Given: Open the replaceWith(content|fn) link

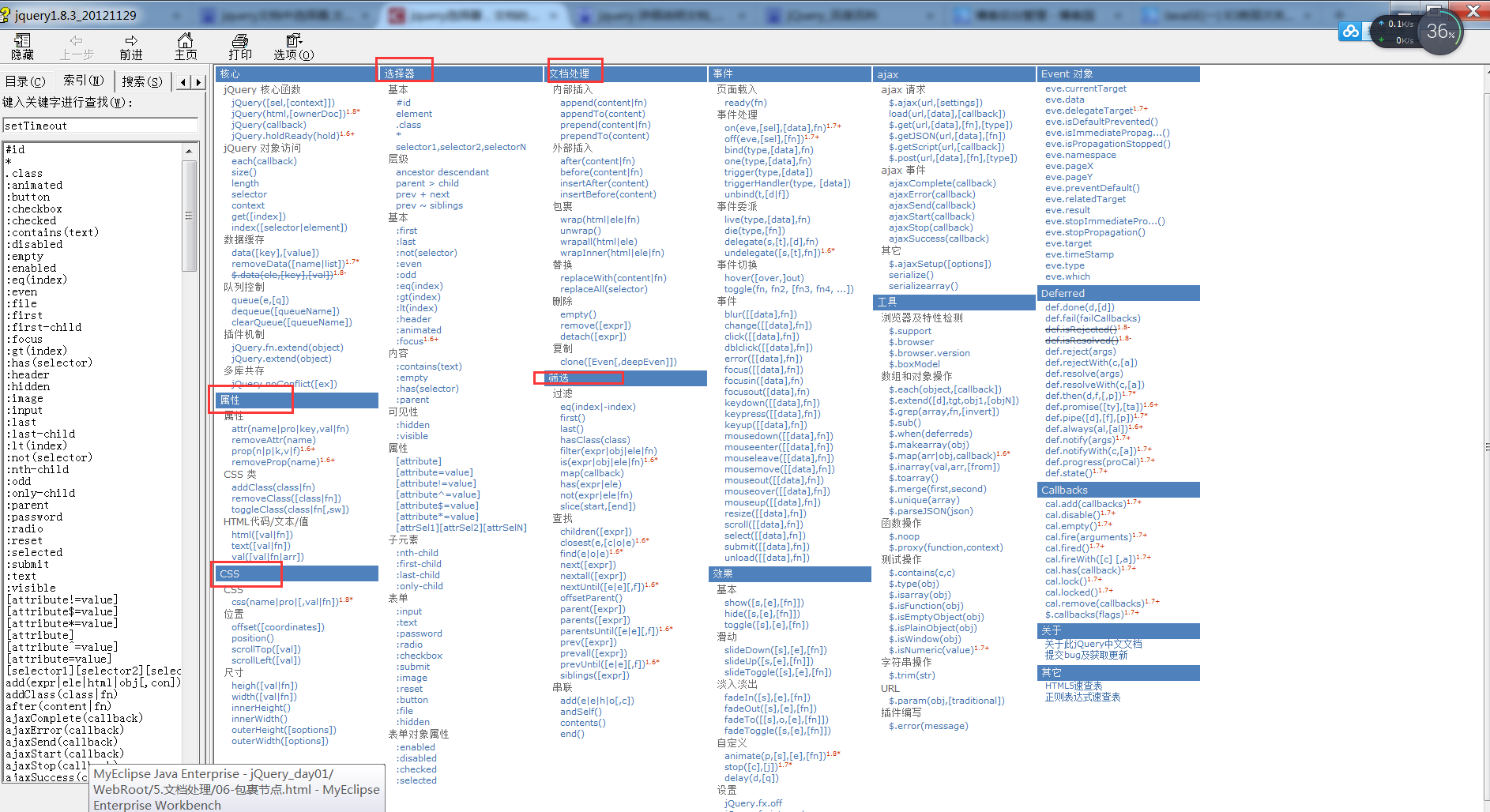Looking at the screenshot, I should (613, 278).
